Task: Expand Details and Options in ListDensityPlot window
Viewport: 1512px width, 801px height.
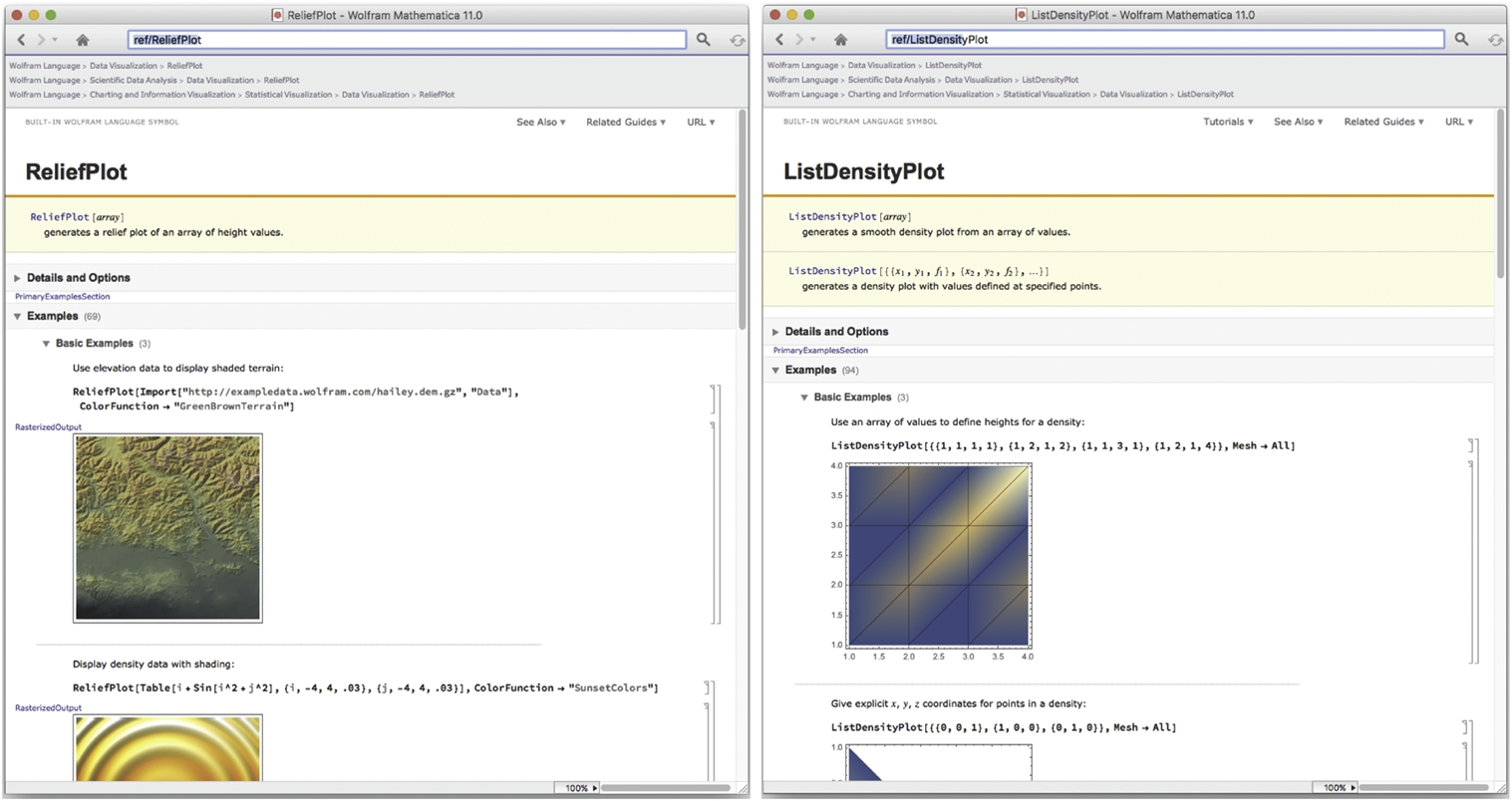Action: (x=775, y=332)
